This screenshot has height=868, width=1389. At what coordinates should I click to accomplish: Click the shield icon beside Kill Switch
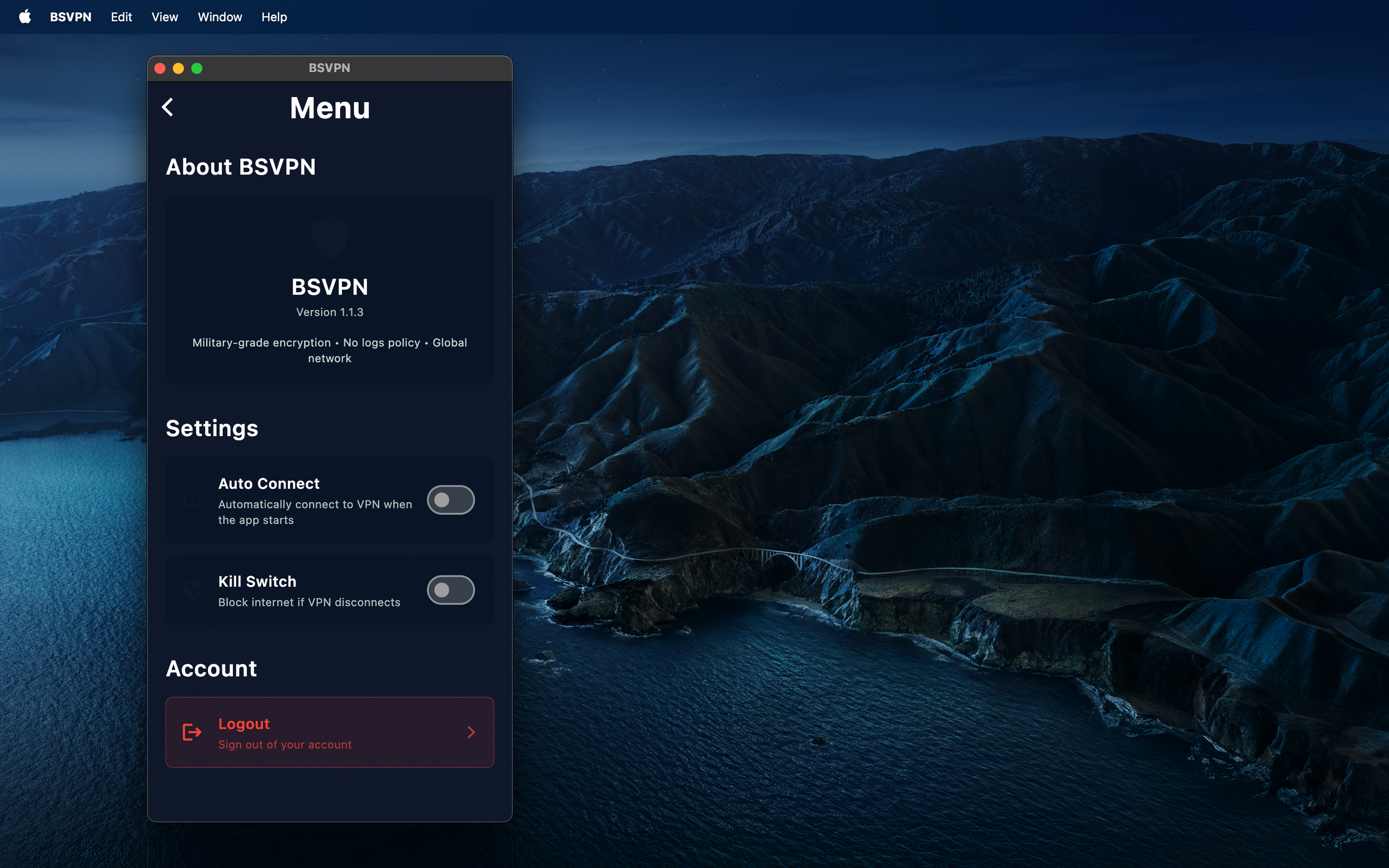pyautogui.click(x=191, y=590)
